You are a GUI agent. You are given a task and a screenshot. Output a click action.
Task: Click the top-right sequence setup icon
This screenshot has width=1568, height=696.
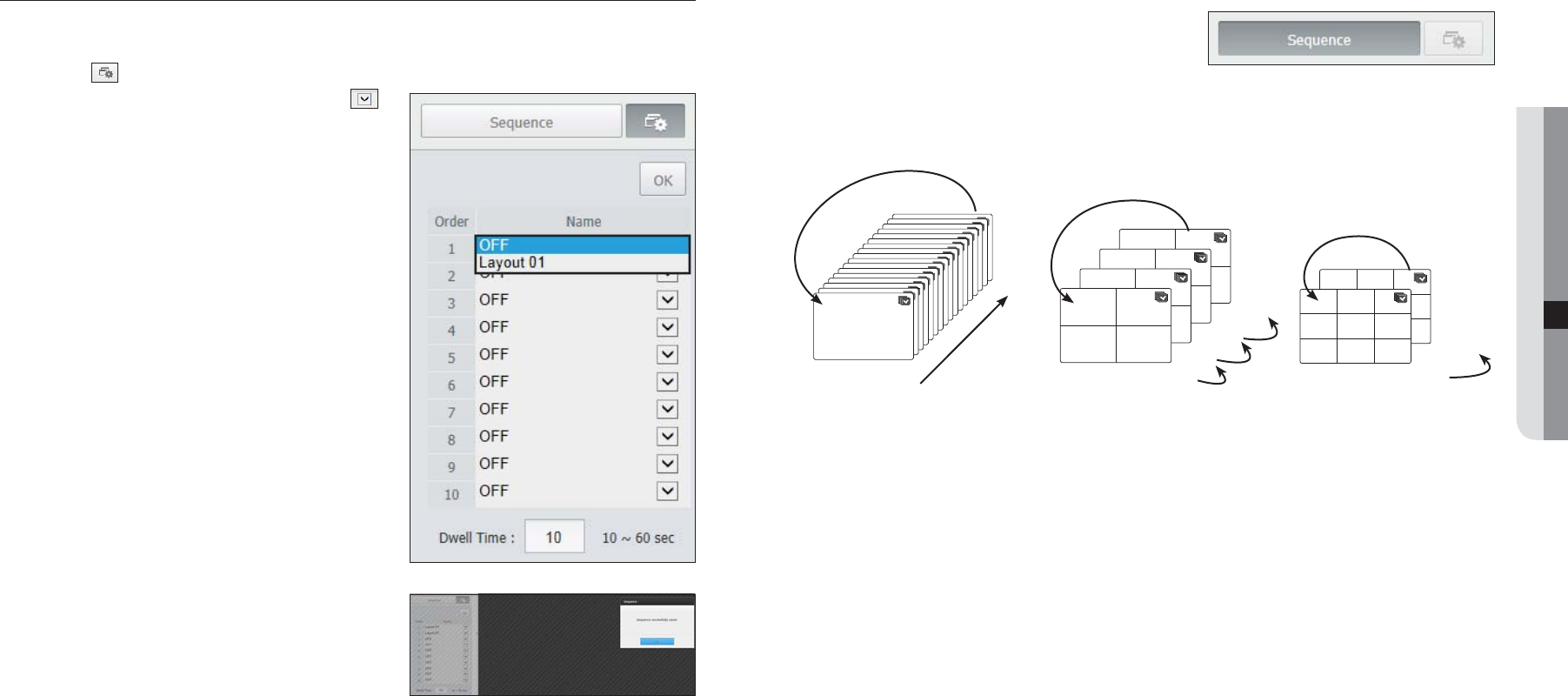(1453, 40)
